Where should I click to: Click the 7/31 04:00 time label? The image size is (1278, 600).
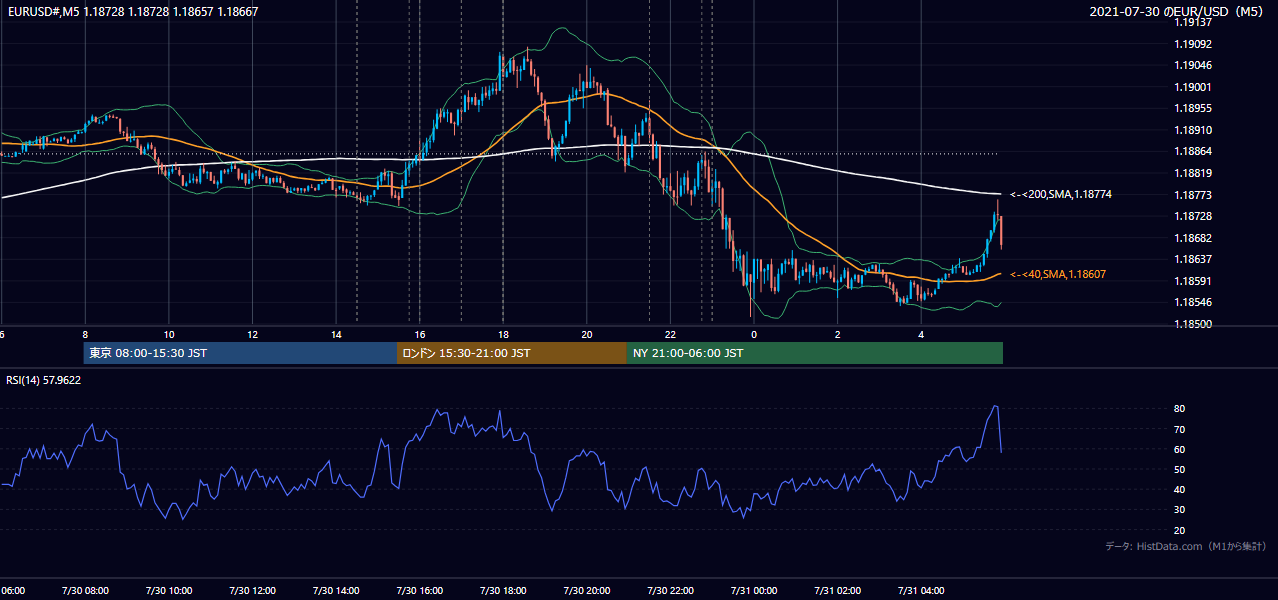tap(922, 591)
